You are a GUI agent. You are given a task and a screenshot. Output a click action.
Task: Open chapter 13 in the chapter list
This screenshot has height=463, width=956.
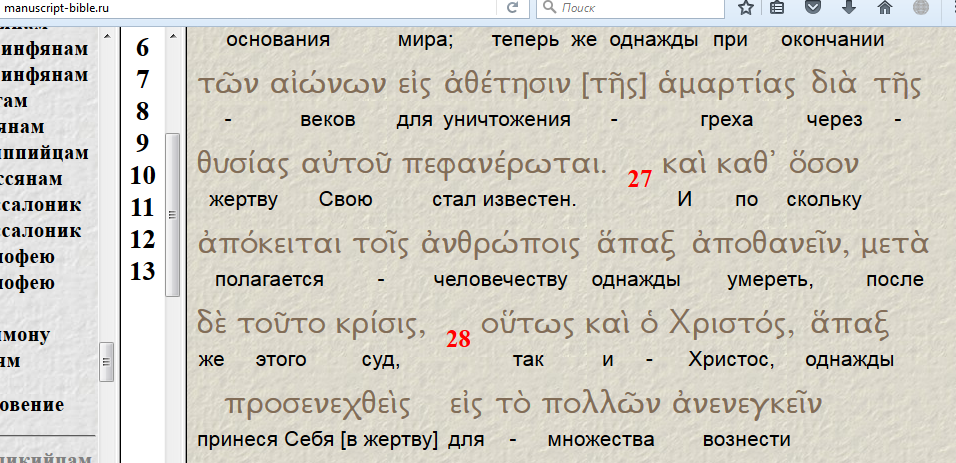[142, 271]
